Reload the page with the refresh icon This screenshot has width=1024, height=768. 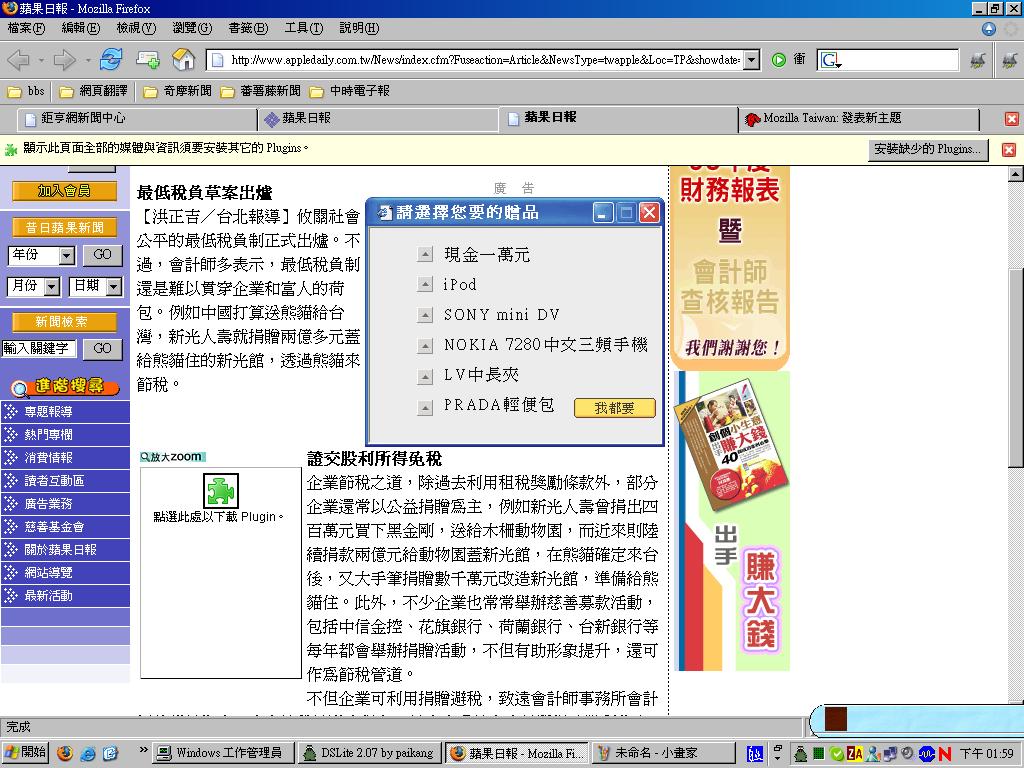point(111,59)
